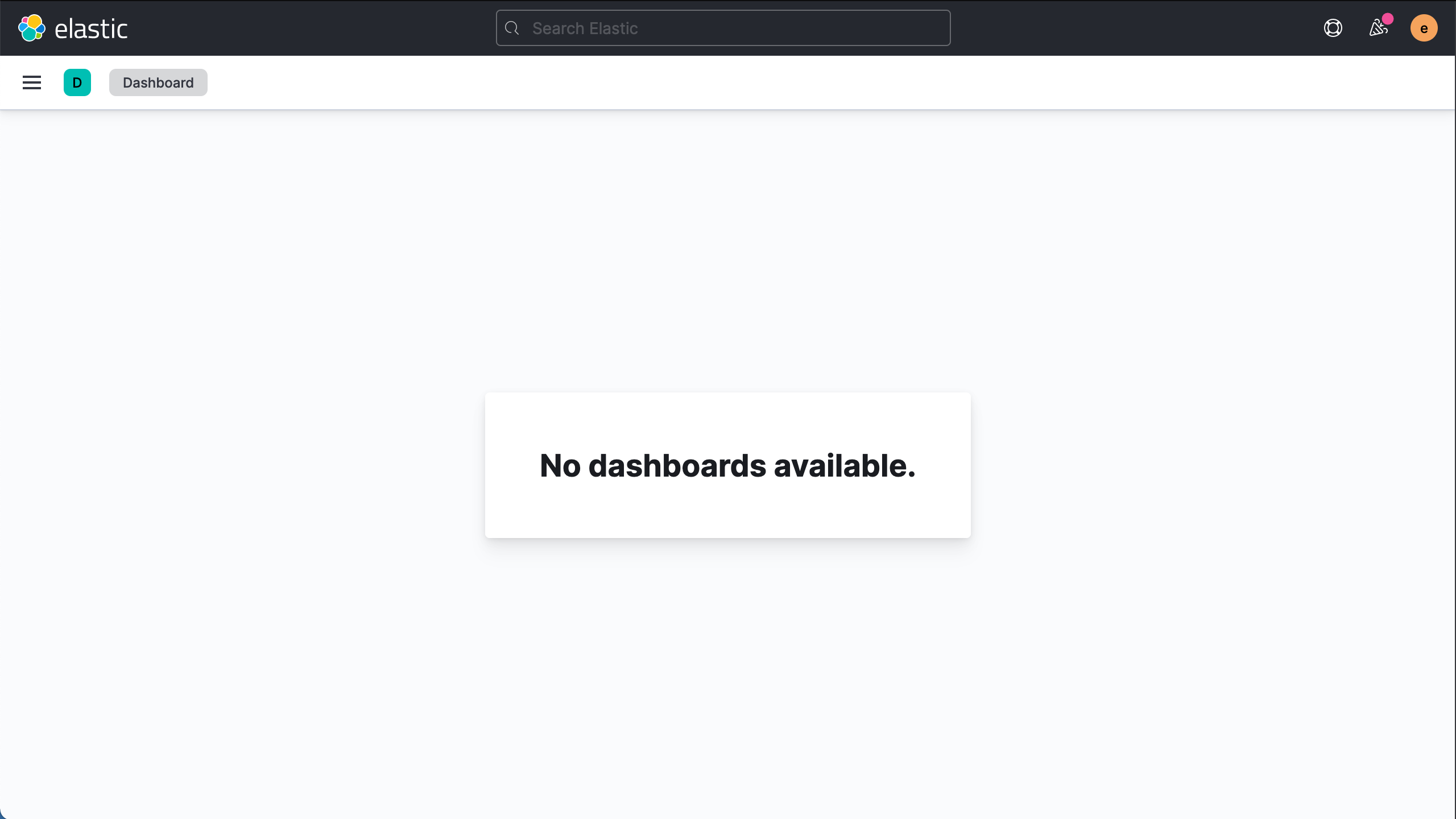Toggle the hamburger navigation menu
Image resolution: width=1456 pixels, height=819 pixels.
pyautogui.click(x=32, y=82)
